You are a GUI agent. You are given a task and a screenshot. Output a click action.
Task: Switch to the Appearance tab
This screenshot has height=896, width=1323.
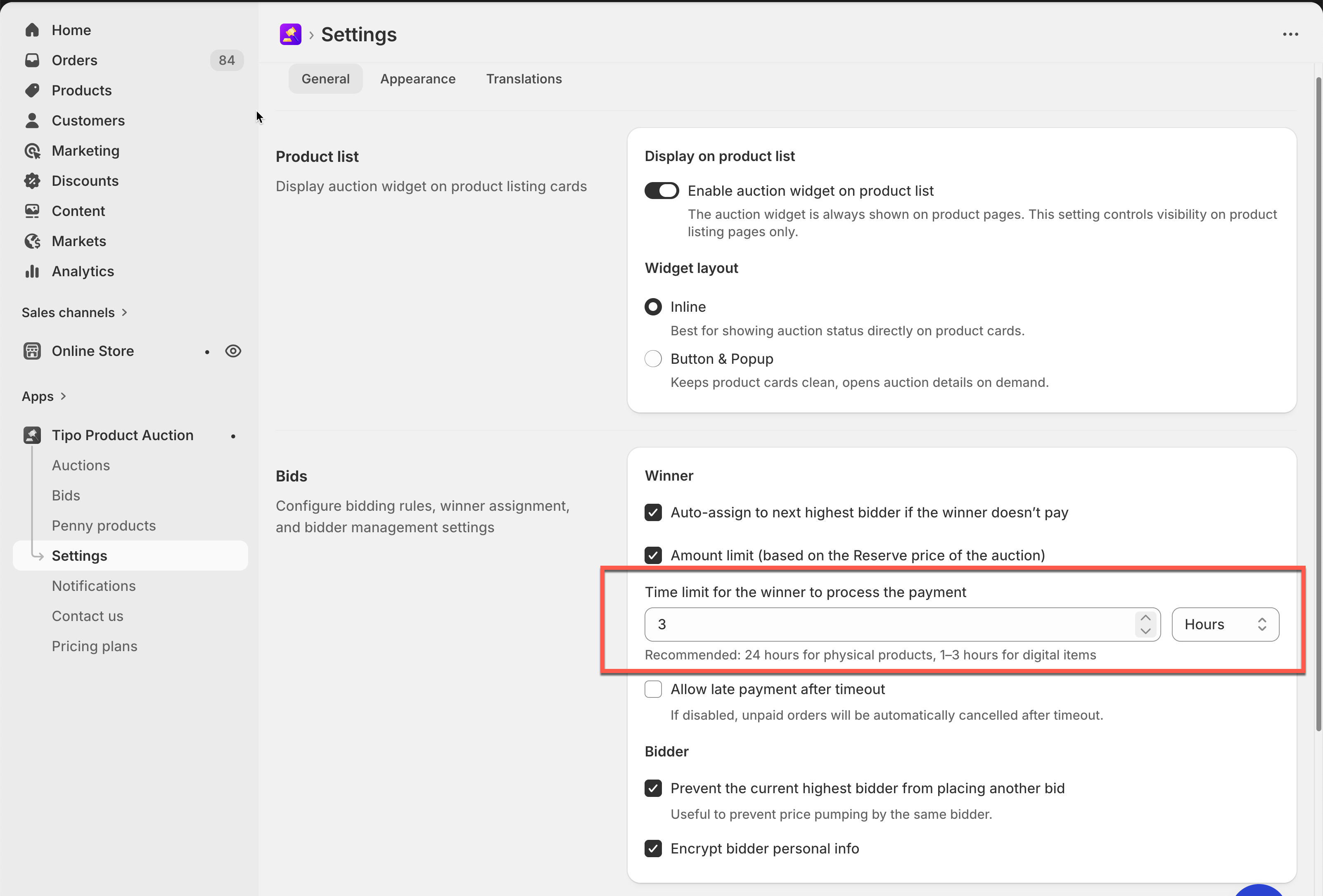(417, 78)
